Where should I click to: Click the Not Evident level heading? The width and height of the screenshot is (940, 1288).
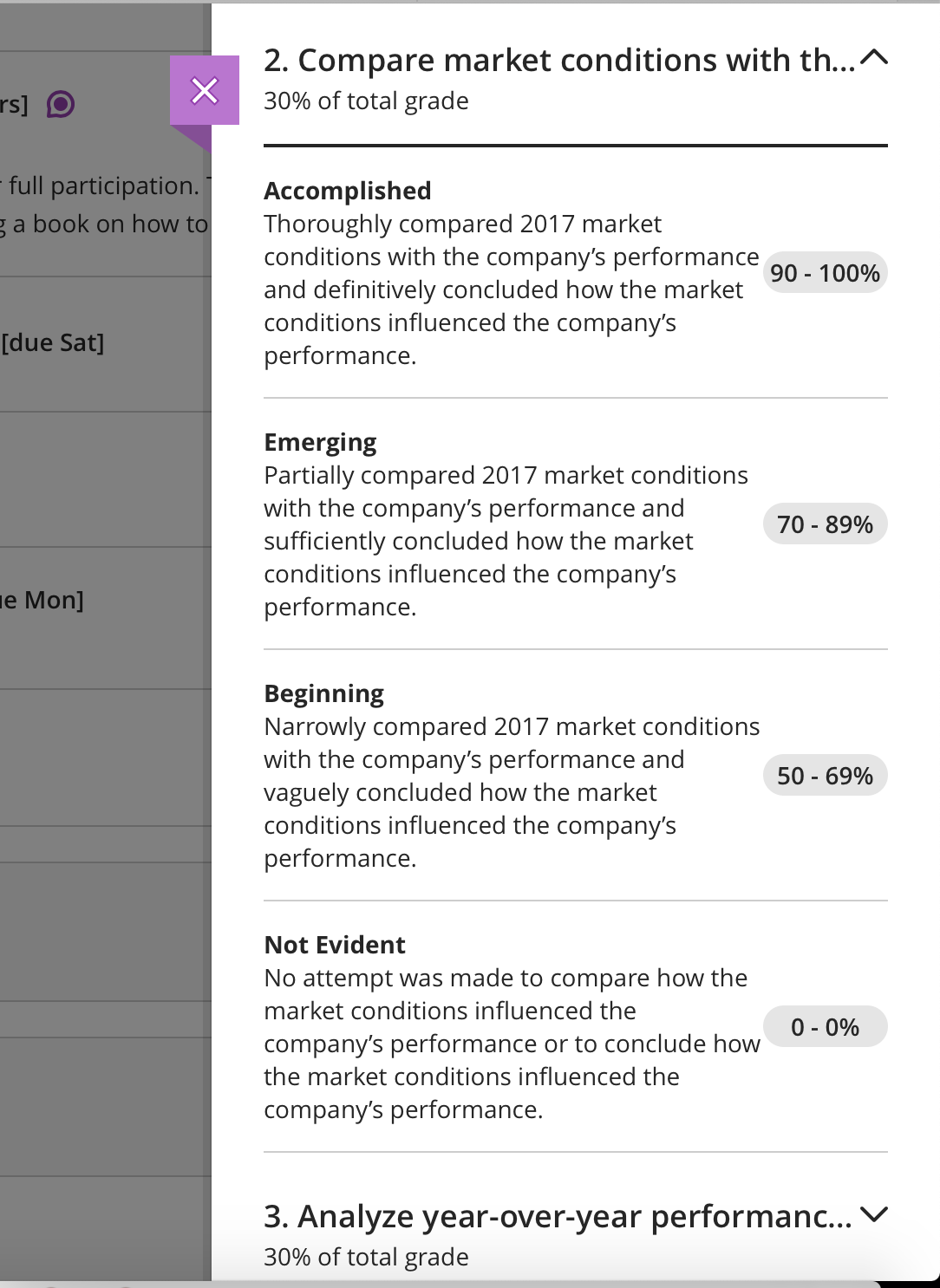pos(335,945)
